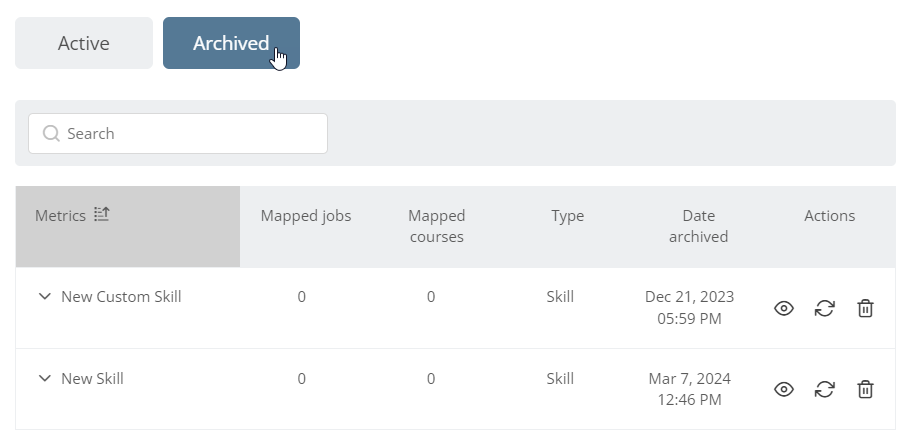Delete the New Skill metric

(865, 389)
